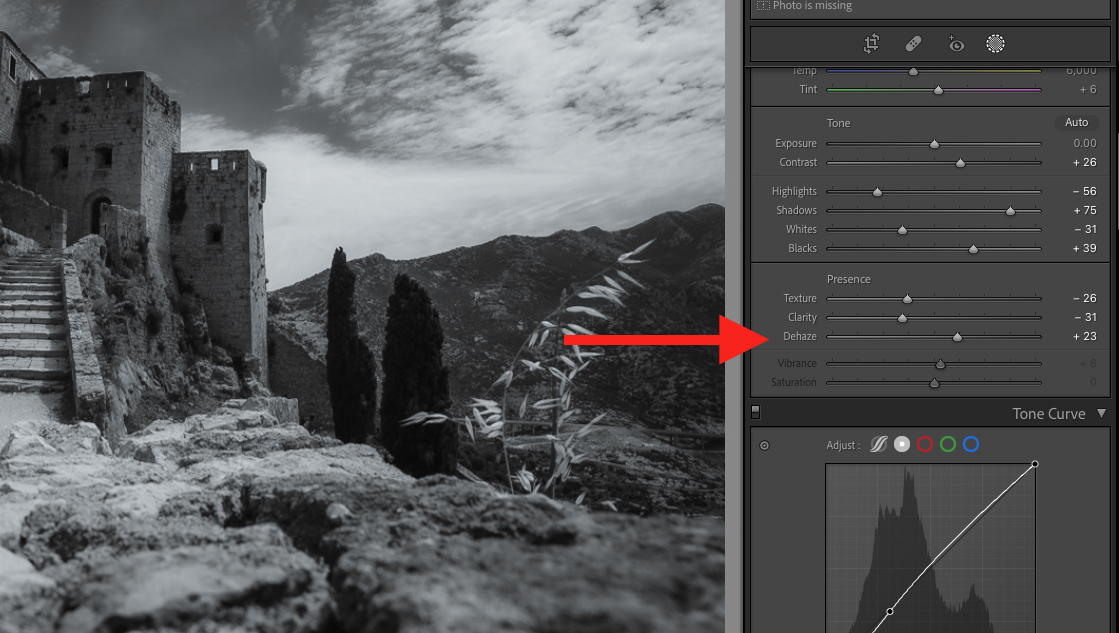Click the Dehaze value +23
The width and height of the screenshot is (1119, 633).
[x=1085, y=336]
